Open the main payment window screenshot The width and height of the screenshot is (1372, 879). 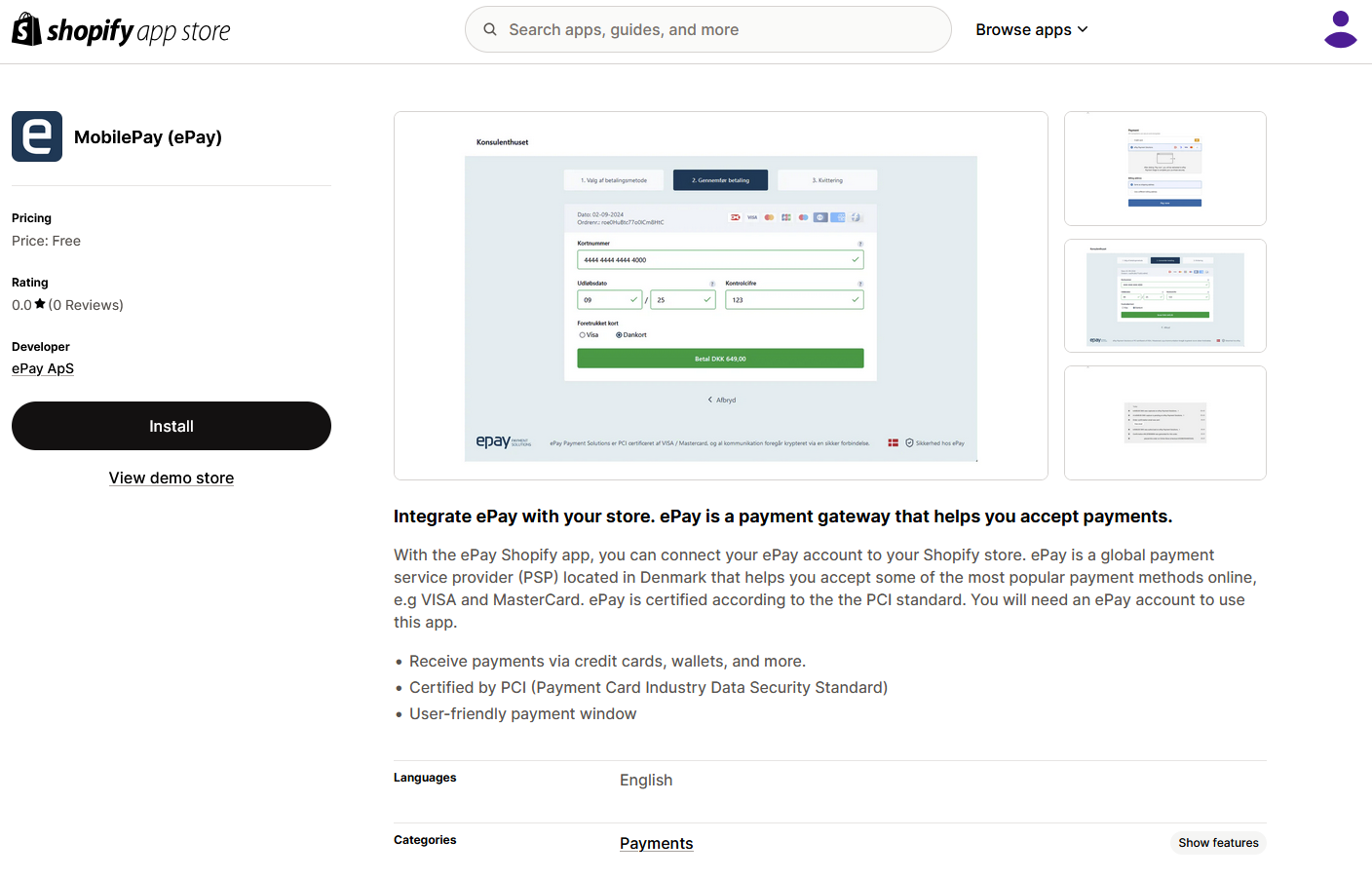[x=721, y=295]
